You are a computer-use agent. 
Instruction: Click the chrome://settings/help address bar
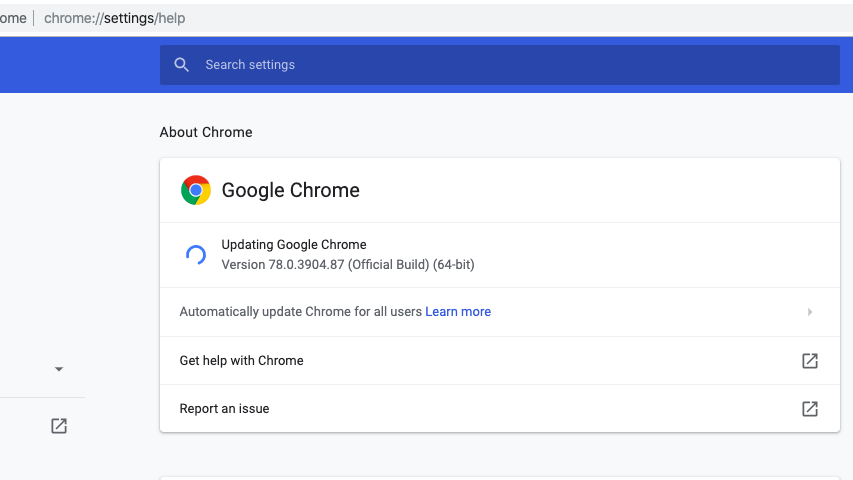(x=115, y=19)
